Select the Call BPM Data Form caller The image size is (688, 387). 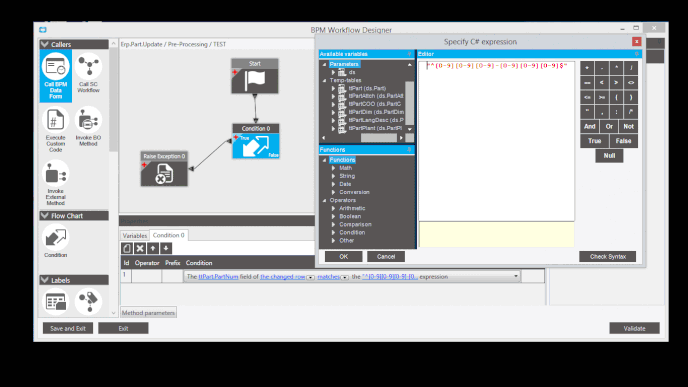click(56, 75)
